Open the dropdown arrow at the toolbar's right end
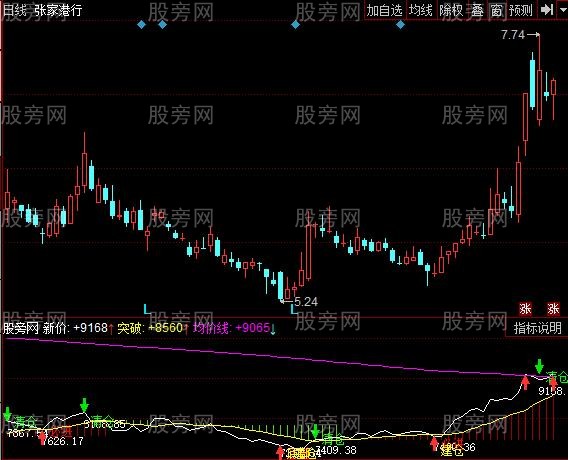The height and width of the screenshot is (460, 568). click(x=563, y=10)
